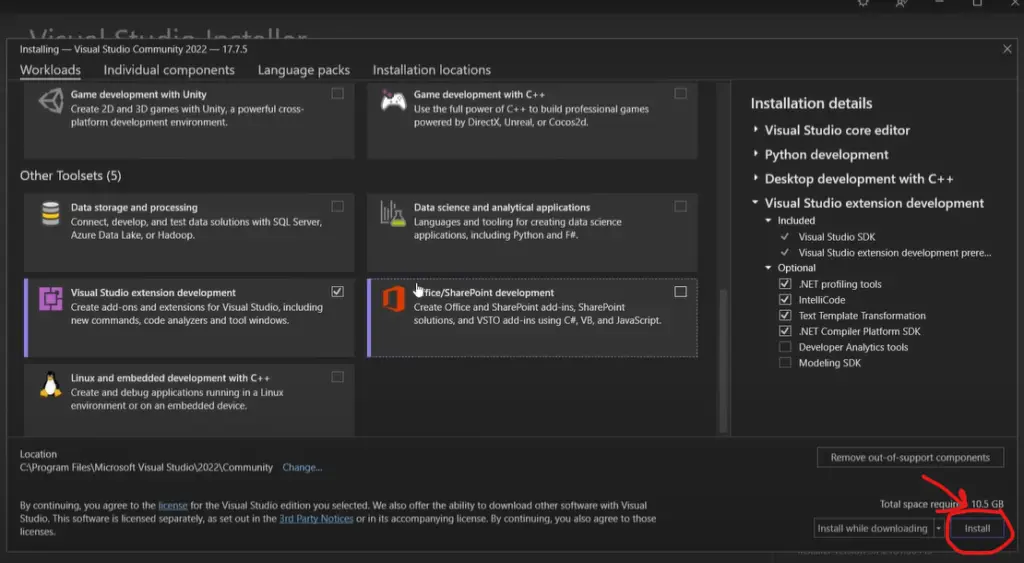Open the Installation locations tab

tap(432, 70)
